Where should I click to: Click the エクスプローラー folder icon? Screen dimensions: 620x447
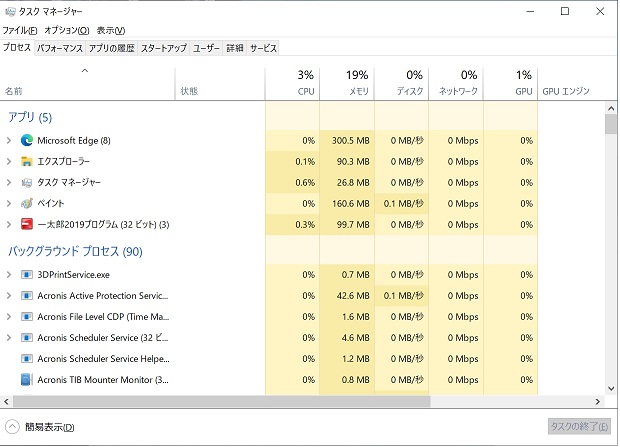26,161
